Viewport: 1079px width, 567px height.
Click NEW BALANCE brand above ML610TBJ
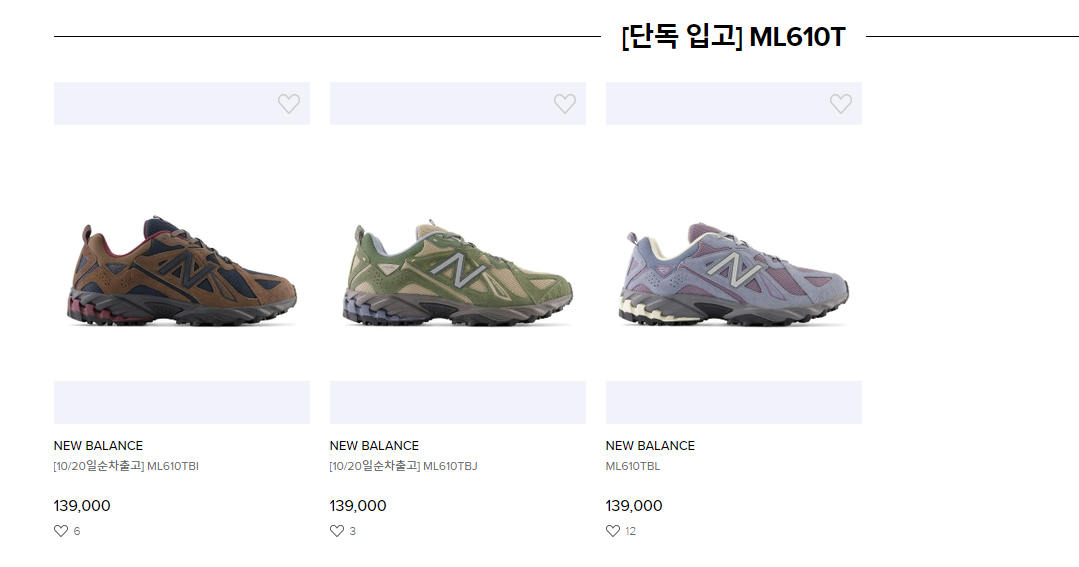pos(374,446)
